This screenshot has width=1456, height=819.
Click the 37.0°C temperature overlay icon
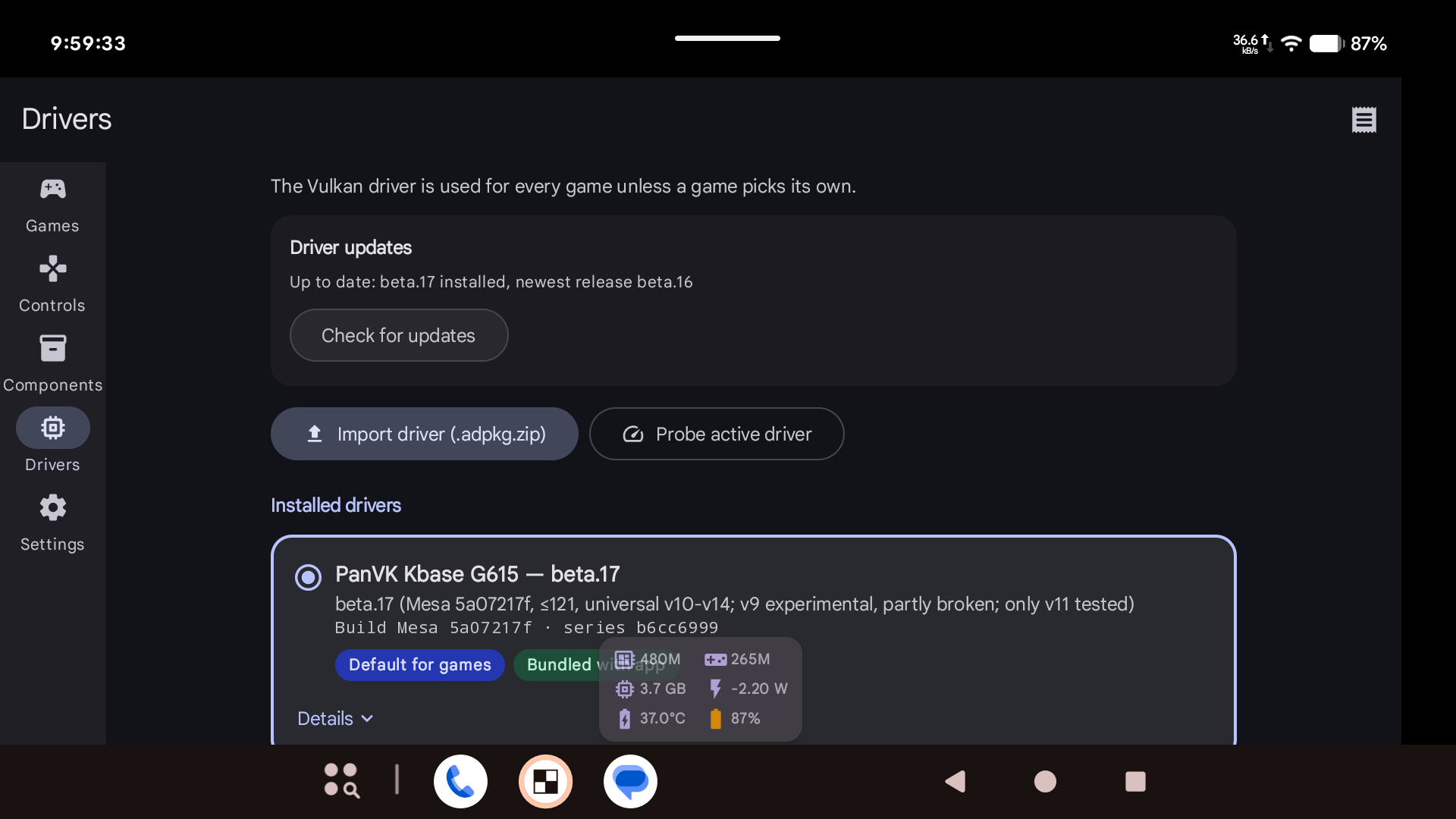click(624, 718)
